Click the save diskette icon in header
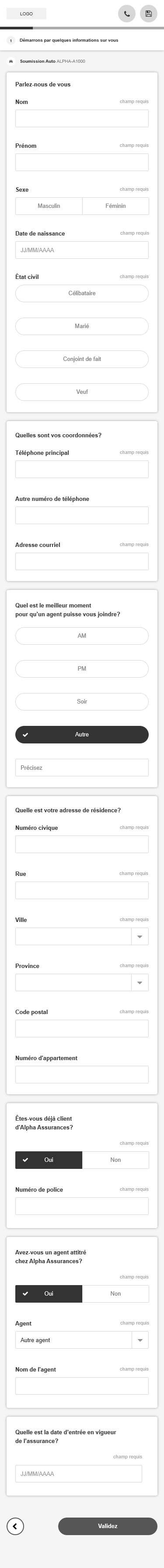The image size is (164, 1568). pos(148,14)
